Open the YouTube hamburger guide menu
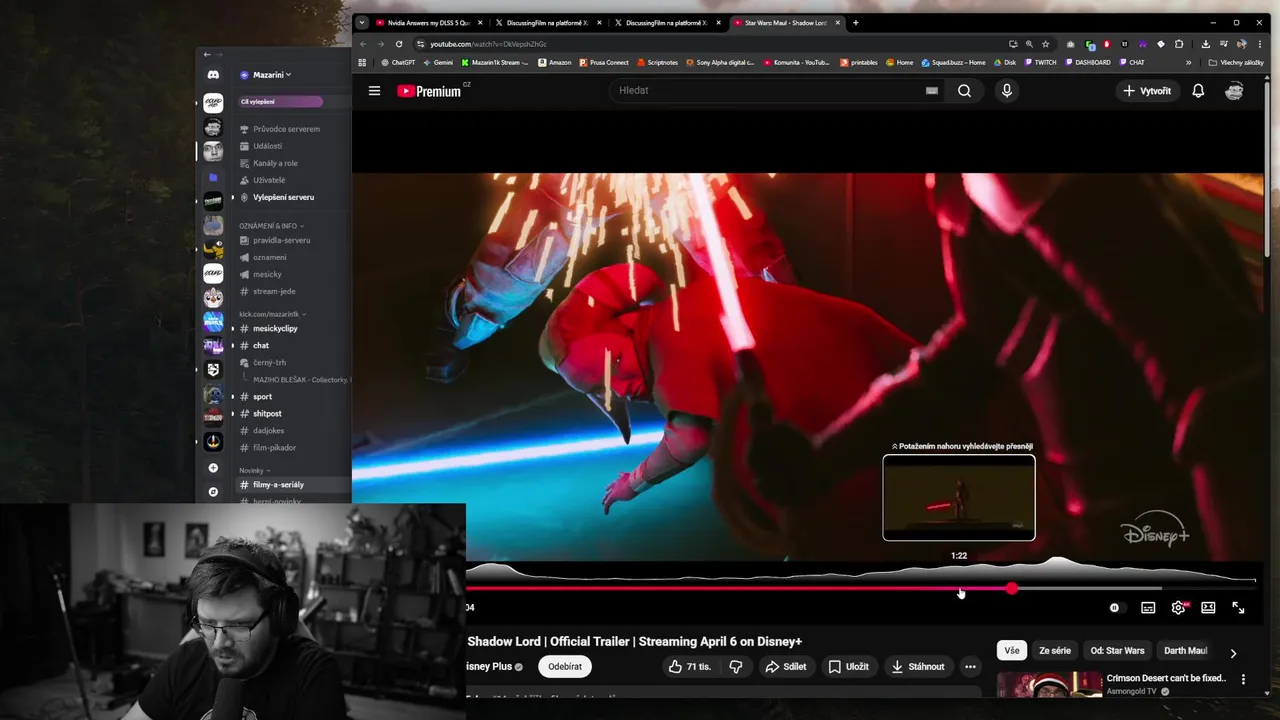Viewport: 1280px width, 720px height. (x=374, y=91)
